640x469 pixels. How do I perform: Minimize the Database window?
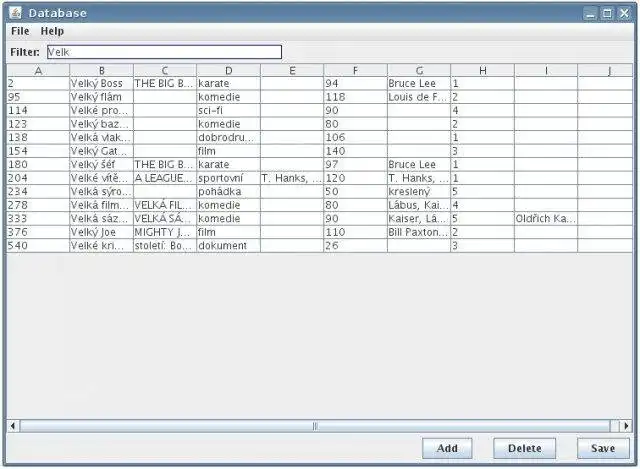590,13
